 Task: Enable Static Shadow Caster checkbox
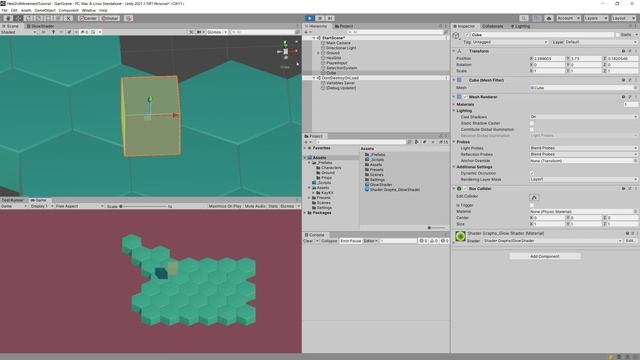[532, 123]
